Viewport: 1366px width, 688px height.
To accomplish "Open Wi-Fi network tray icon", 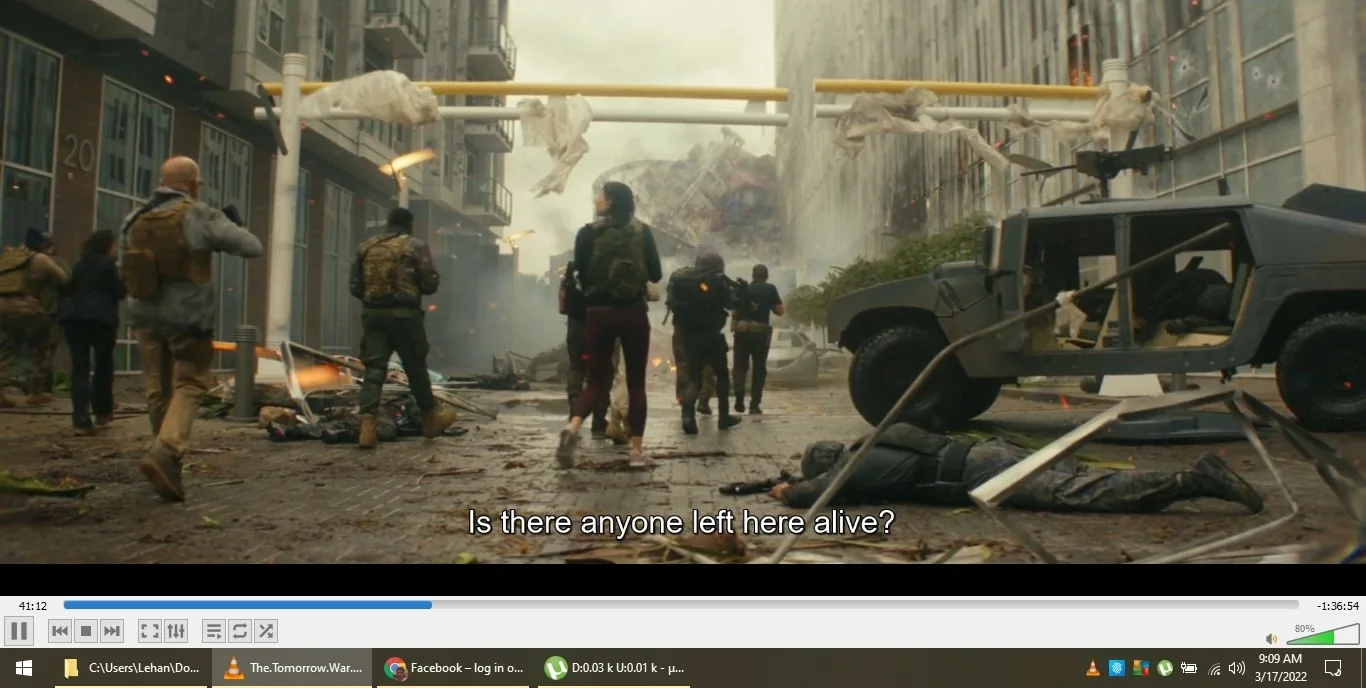I will click(x=1214, y=668).
